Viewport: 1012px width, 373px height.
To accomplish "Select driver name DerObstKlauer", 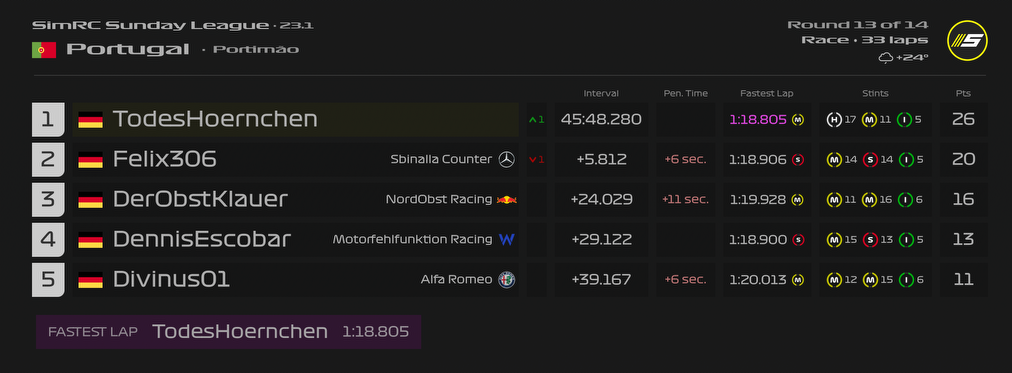I will click(x=200, y=199).
